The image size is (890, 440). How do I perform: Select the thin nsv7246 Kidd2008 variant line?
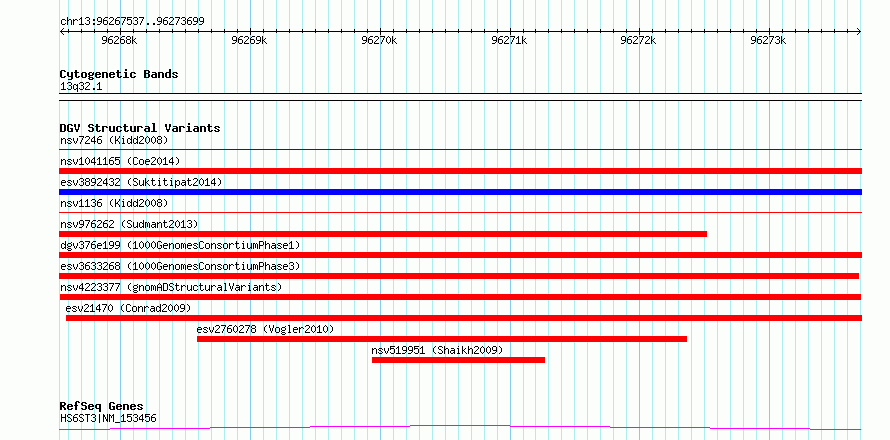pos(460,149)
